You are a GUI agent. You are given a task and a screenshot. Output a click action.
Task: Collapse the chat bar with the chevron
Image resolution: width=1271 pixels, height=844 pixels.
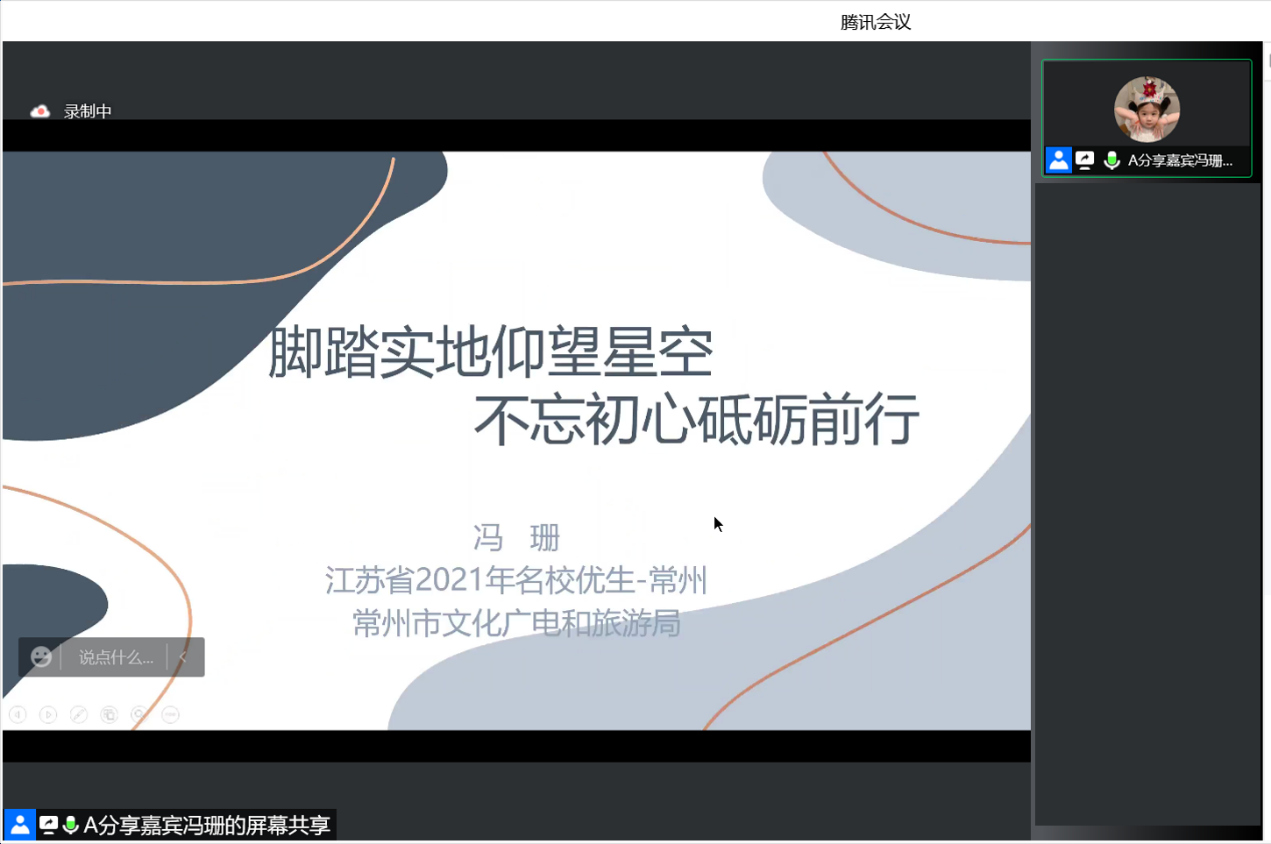pos(183,657)
